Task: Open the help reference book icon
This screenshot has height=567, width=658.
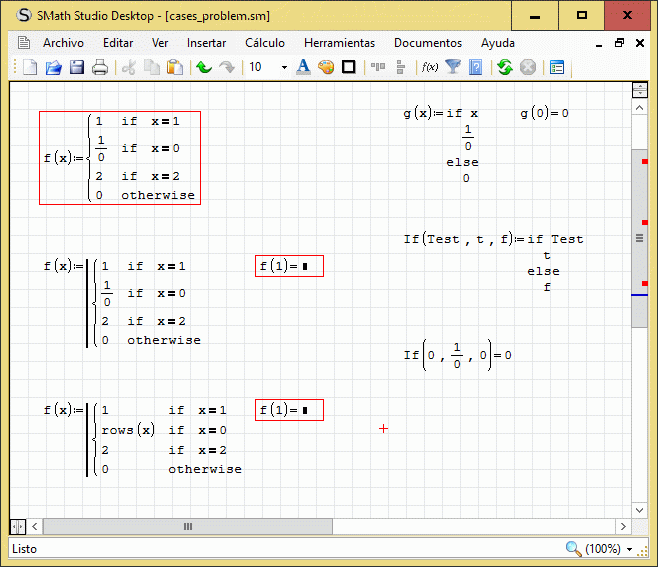Action: click(x=476, y=67)
